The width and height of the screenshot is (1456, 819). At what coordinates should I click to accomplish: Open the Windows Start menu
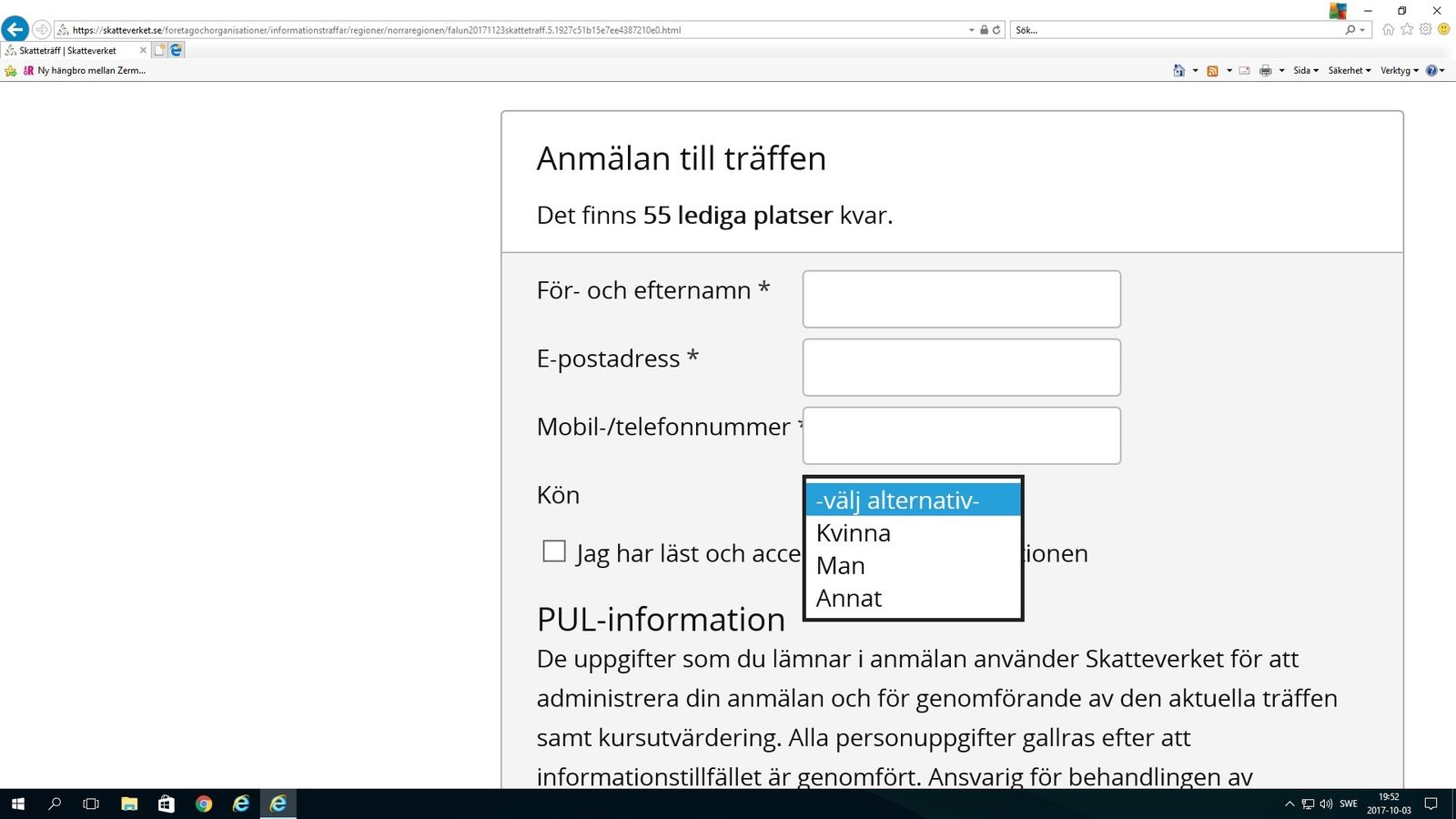tap(18, 804)
